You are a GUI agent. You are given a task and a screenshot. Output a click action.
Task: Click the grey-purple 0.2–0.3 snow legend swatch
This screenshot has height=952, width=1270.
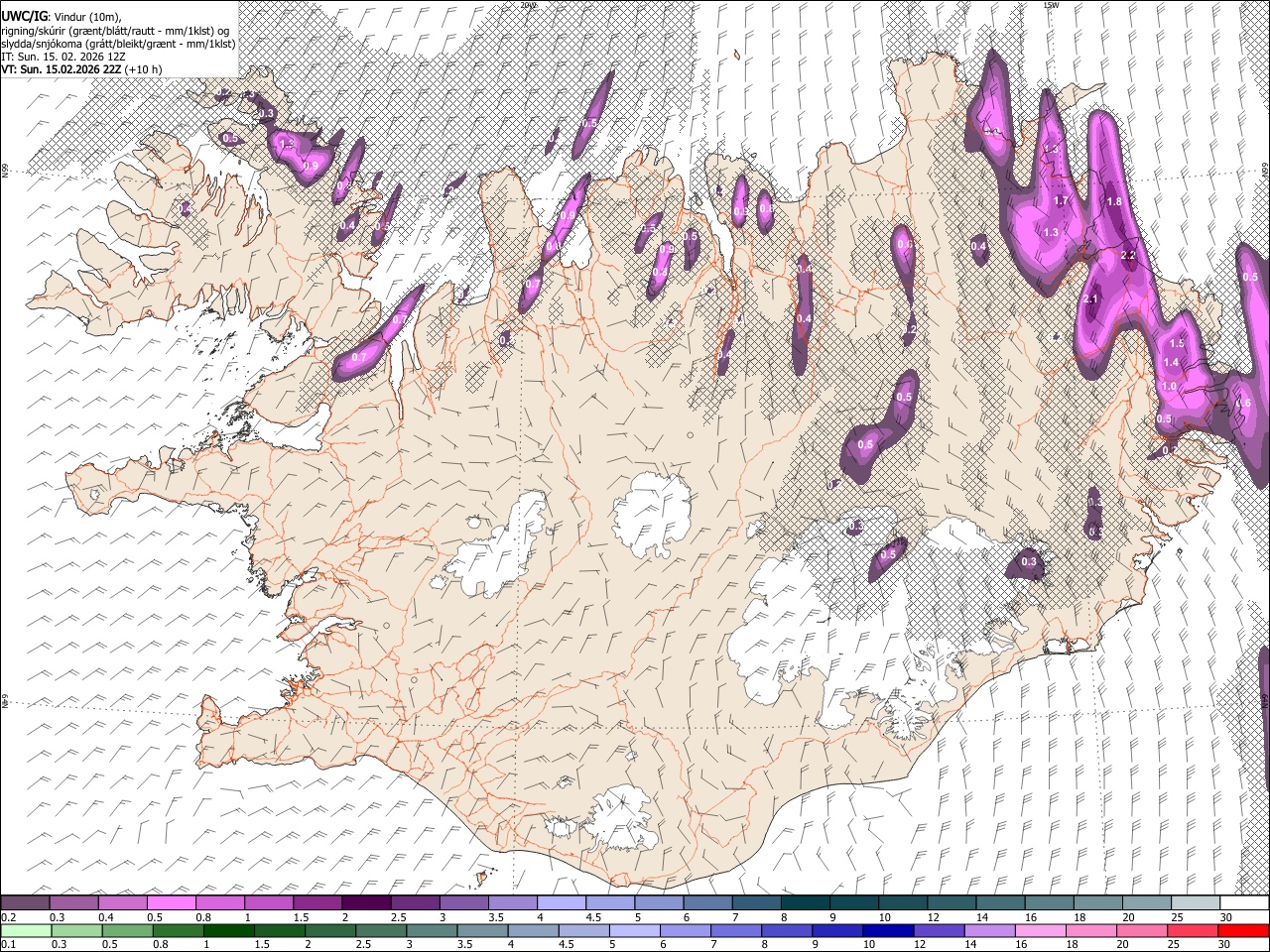25,904
